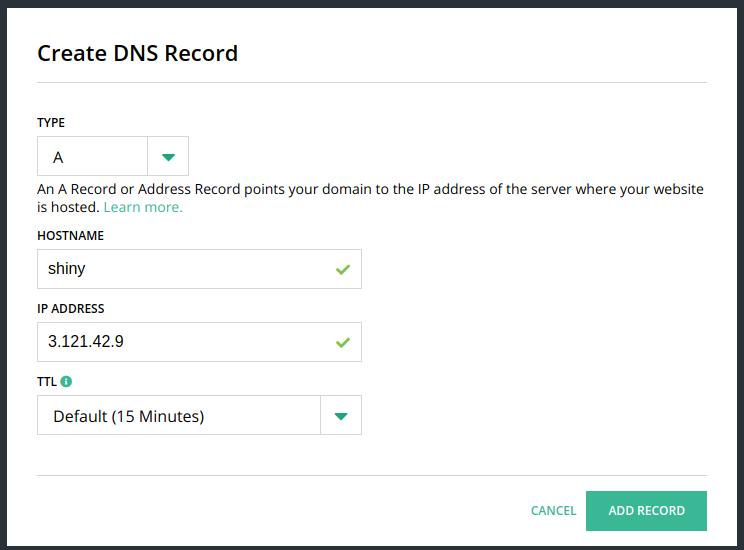The height and width of the screenshot is (550, 744).
Task: Focus the IP Address field containing 3.121.42.9
Action: [199, 342]
